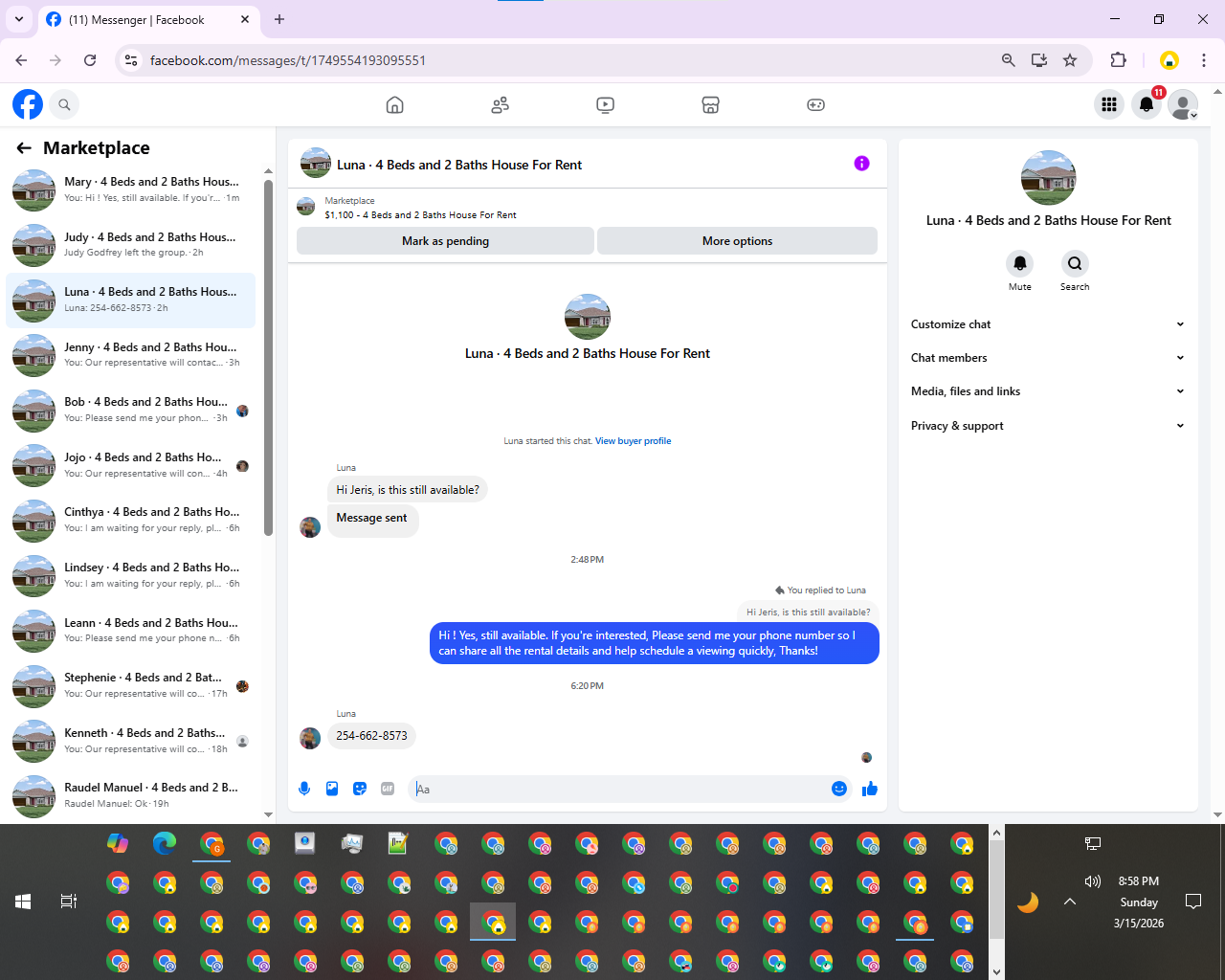This screenshot has height=980, width=1225.
Task: Open the Windows Start button
Action: (23, 902)
